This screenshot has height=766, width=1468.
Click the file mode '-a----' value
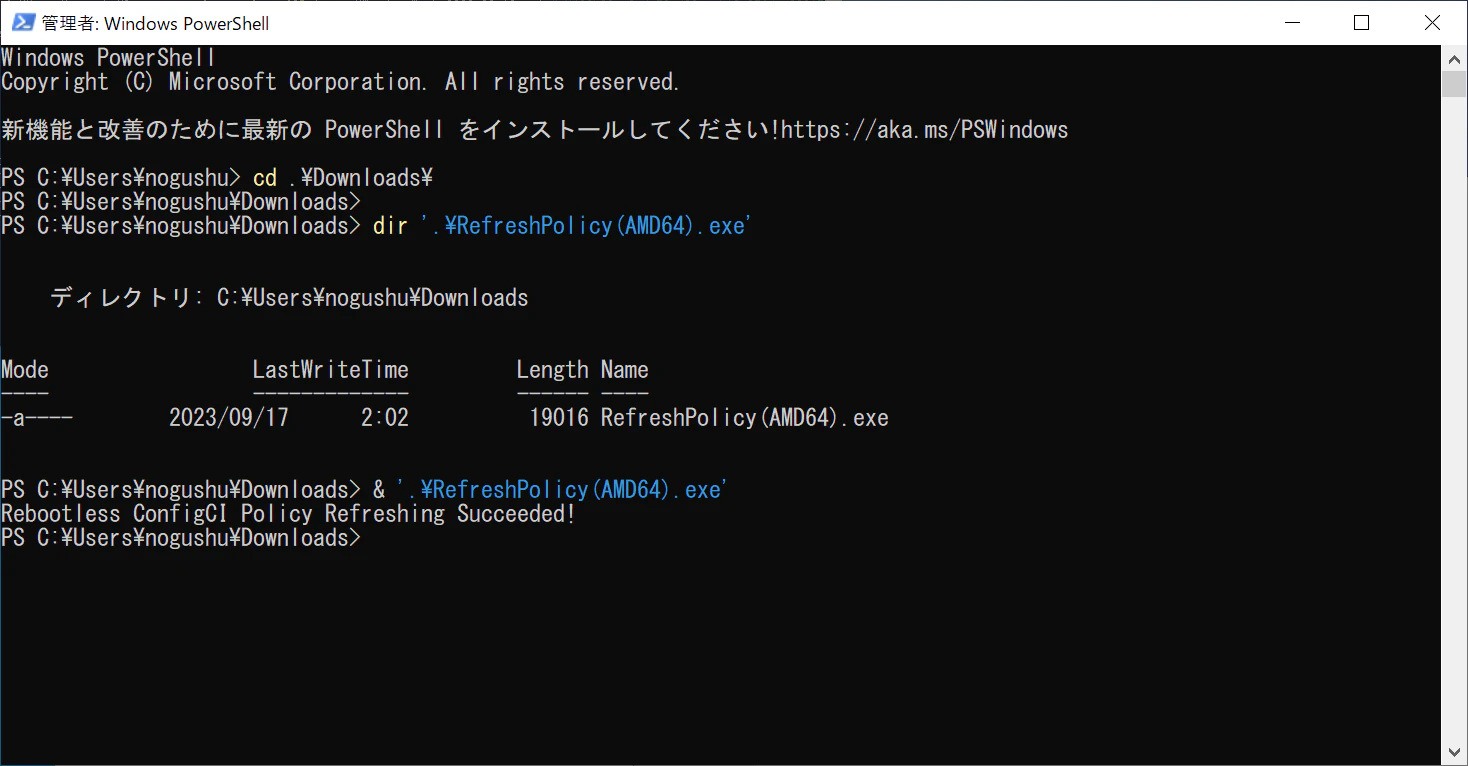click(x=37, y=418)
